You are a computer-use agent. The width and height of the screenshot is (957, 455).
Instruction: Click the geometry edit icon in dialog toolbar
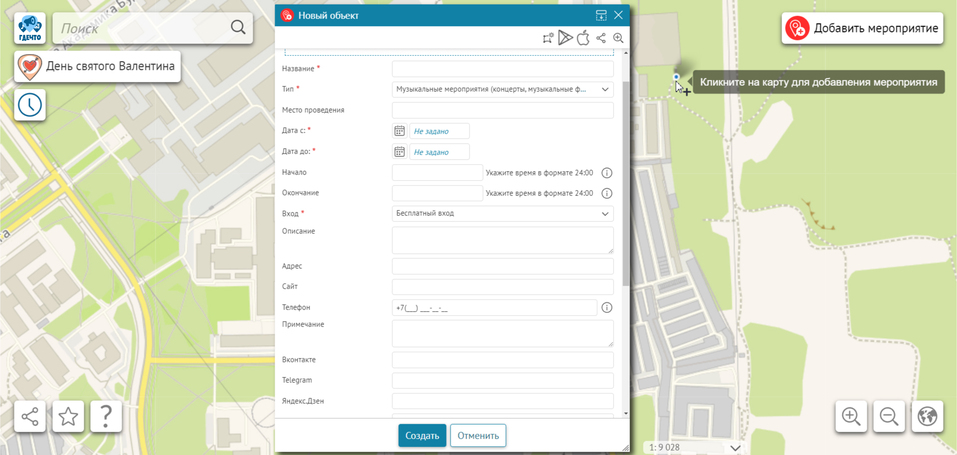tap(548, 38)
